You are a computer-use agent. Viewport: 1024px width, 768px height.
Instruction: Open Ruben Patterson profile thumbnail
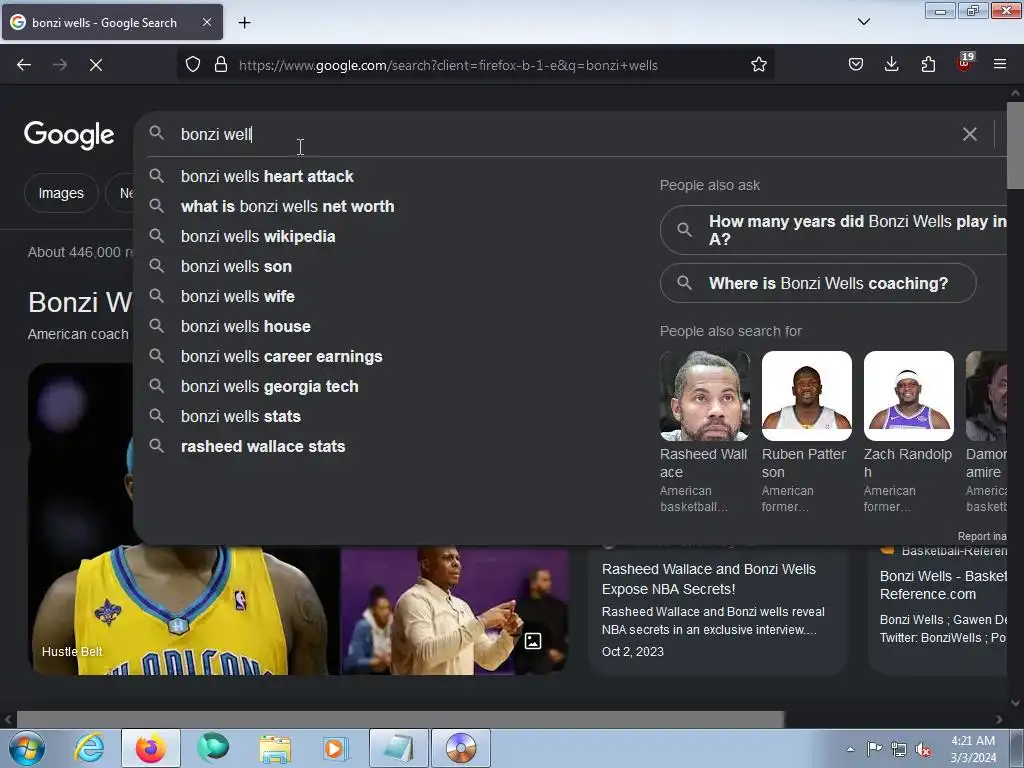tap(807, 396)
